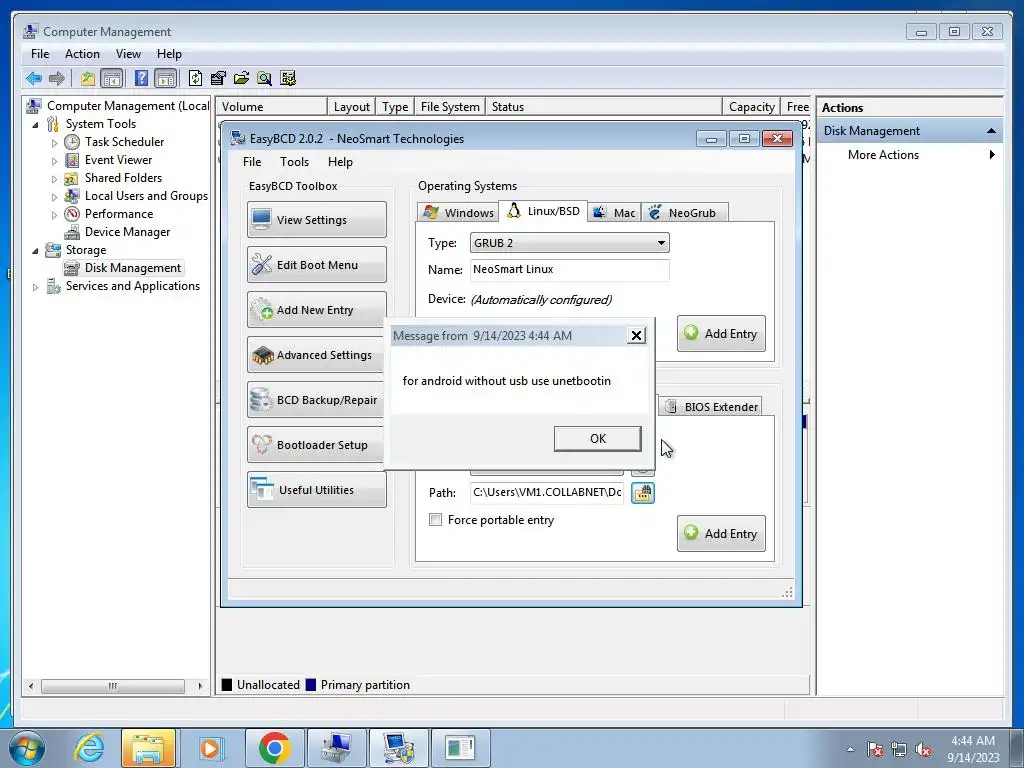Viewport: 1024px width, 768px height.
Task: Click the network tray icon
Action: click(x=899, y=750)
